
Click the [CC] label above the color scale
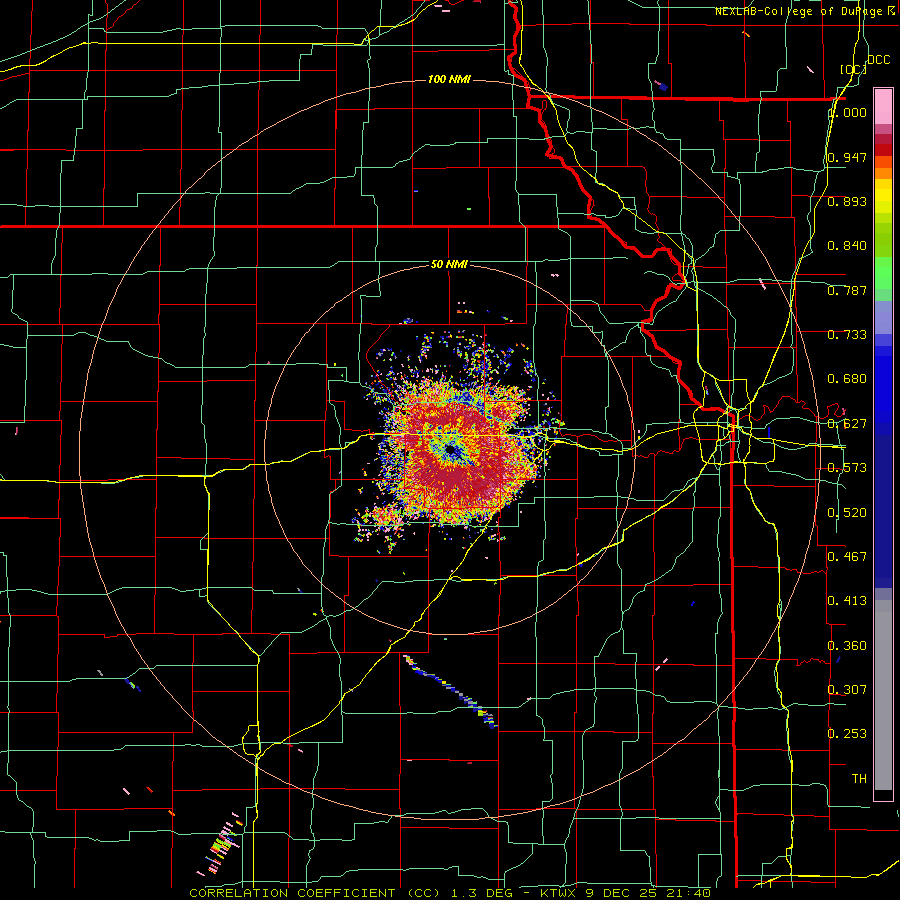[x=854, y=69]
